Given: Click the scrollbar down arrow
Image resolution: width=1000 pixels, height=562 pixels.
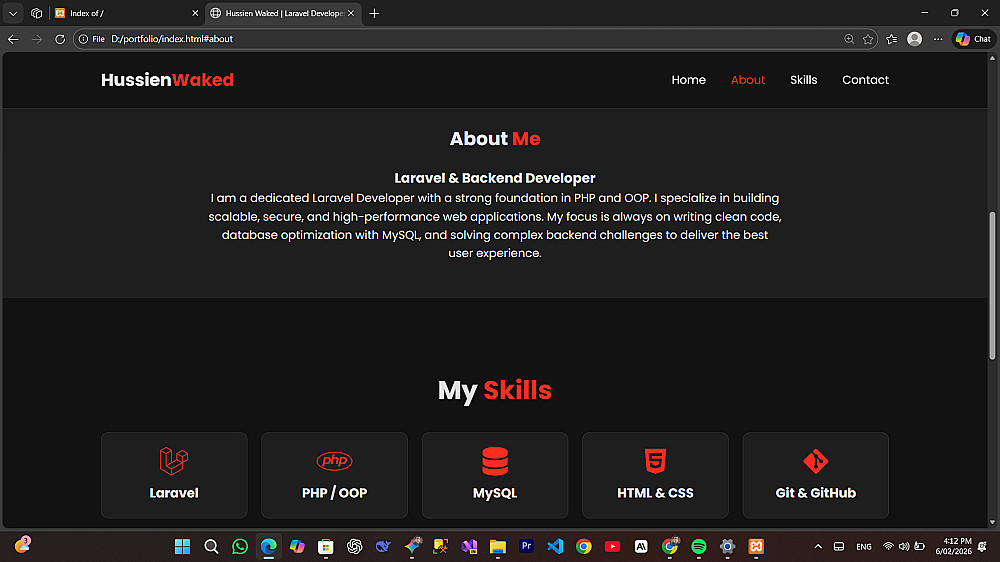Looking at the screenshot, I should (x=992, y=522).
